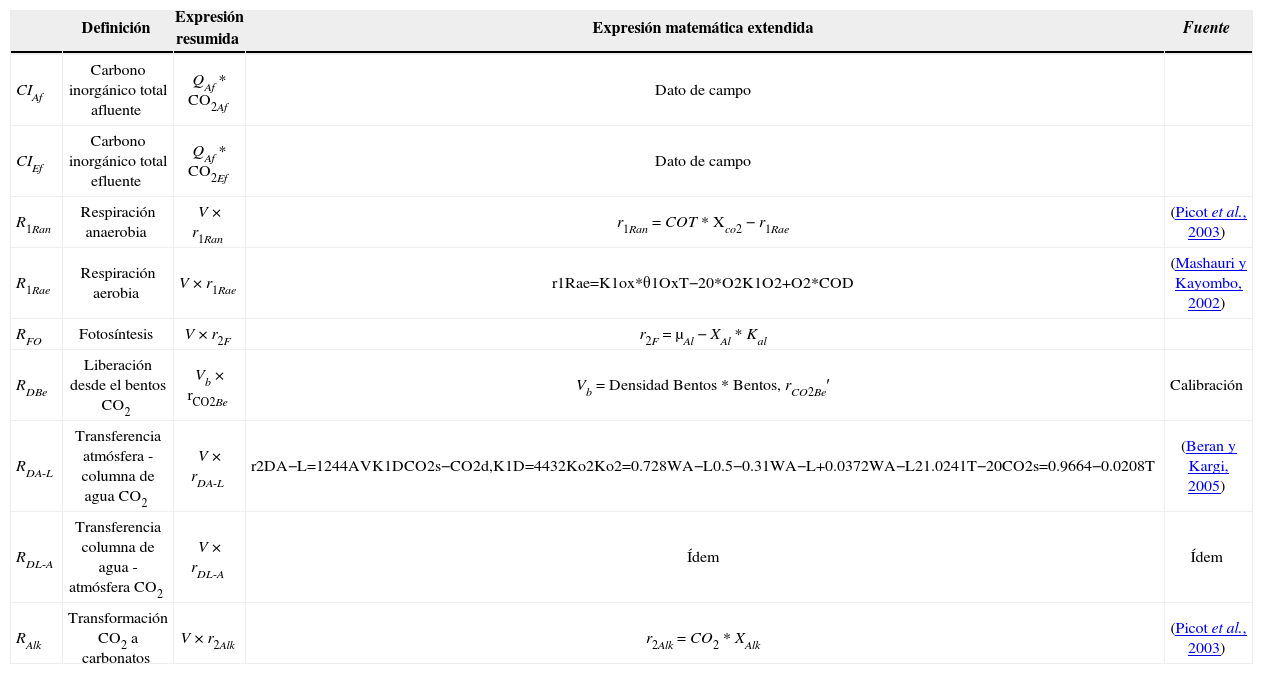Click the Fuente column header

click(x=1206, y=29)
